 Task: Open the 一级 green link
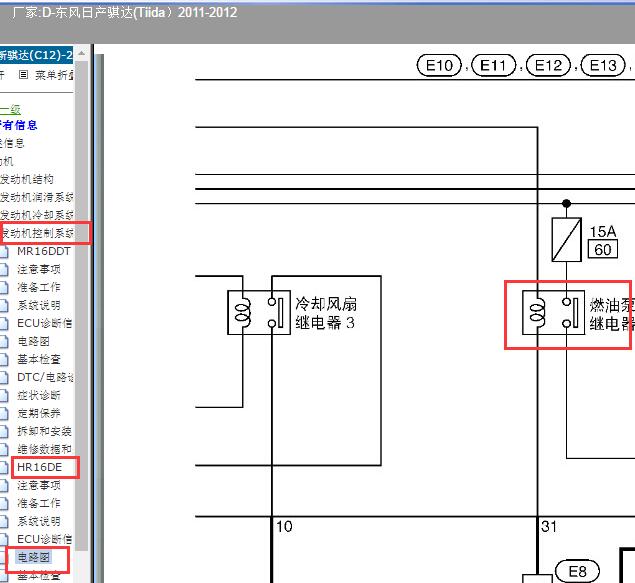pos(10,109)
